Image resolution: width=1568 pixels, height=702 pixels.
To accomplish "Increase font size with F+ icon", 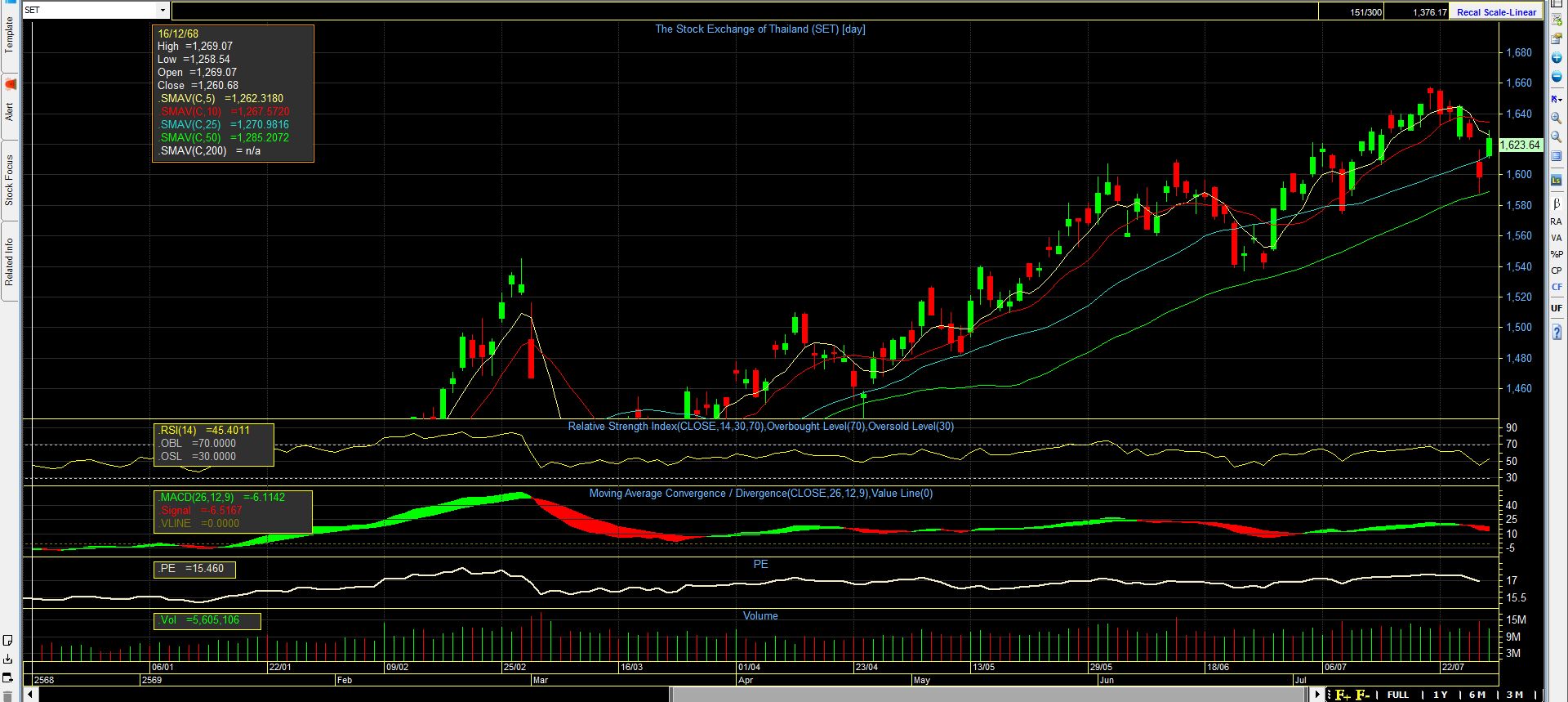I will [x=1343, y=695].
